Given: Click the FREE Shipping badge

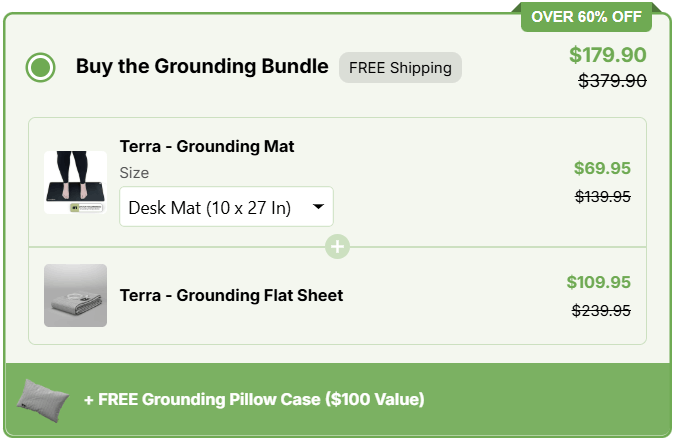Looking at the screenshot, I should click(x=400, y=68).
